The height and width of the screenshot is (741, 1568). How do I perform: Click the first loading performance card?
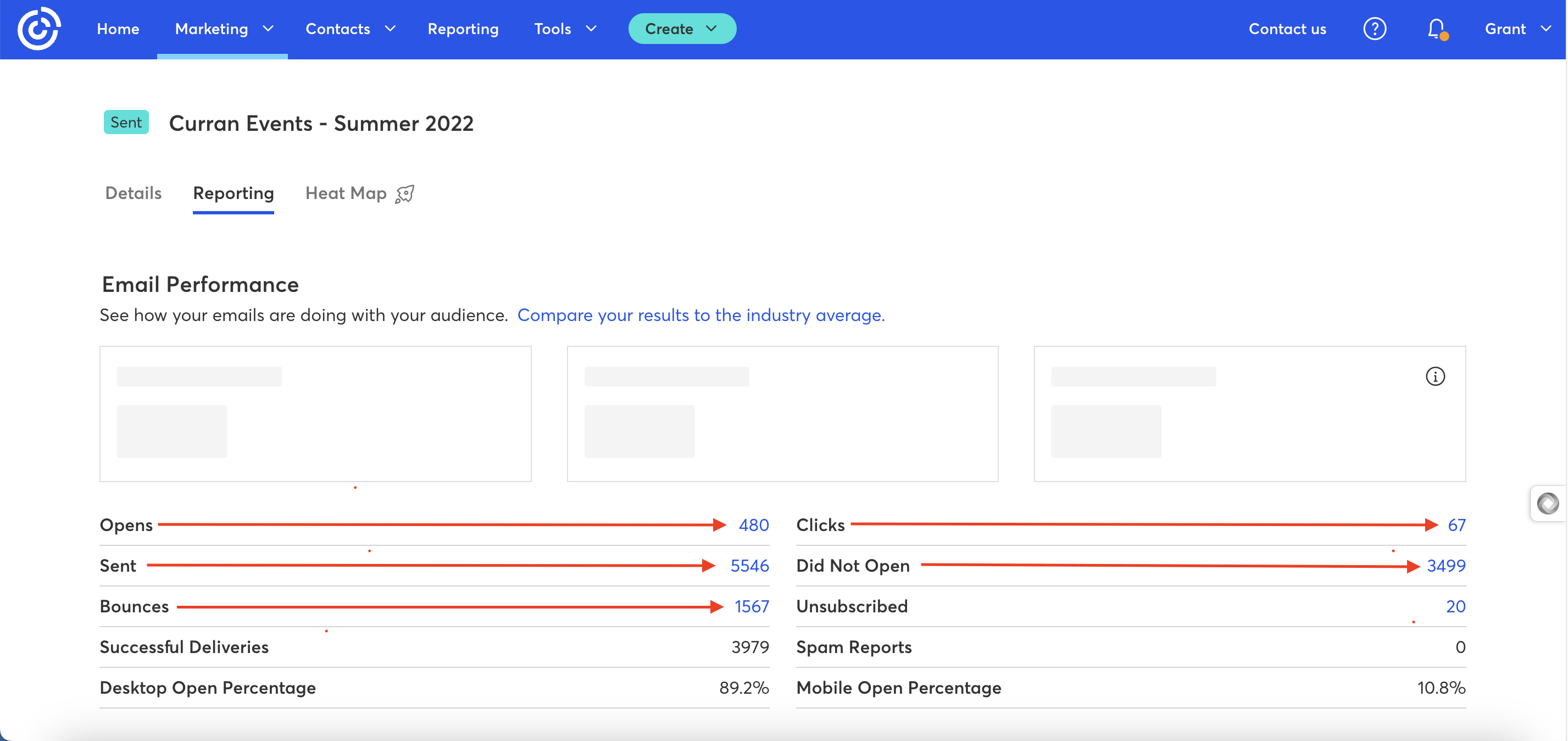315,414
